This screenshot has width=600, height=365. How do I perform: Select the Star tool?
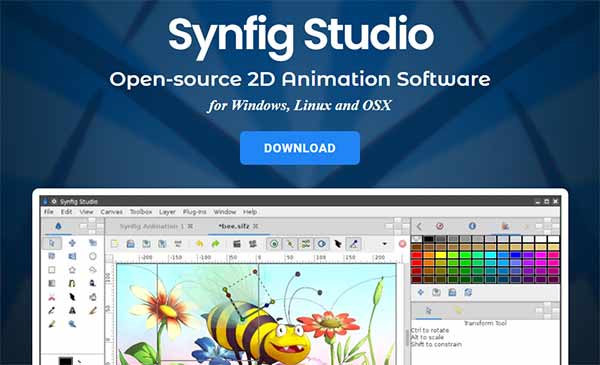coord(72,270)
